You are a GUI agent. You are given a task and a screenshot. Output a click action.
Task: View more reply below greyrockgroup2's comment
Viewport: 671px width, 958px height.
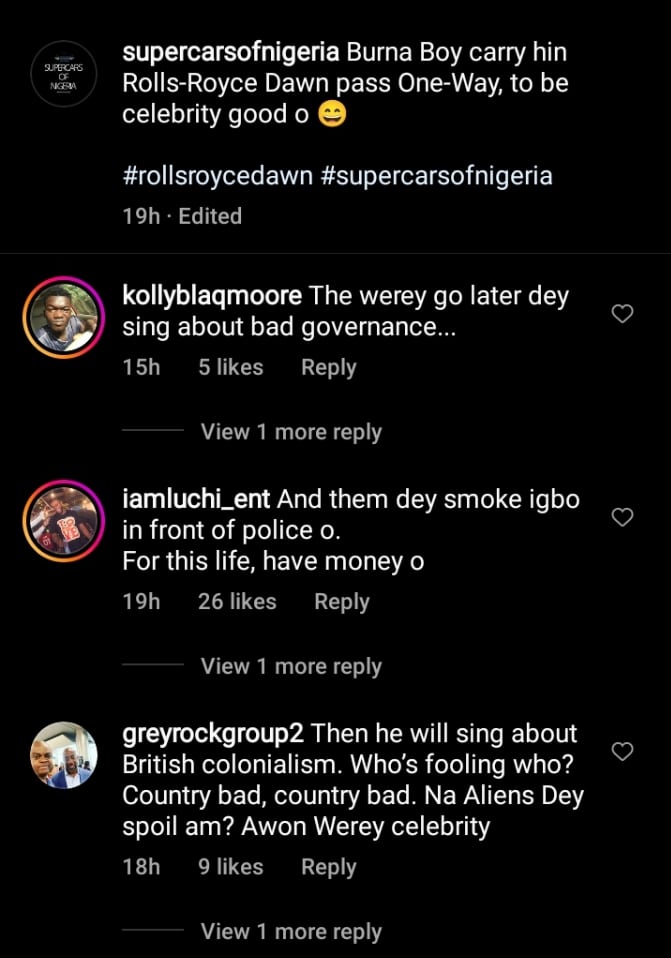click(x=291, y=931)
